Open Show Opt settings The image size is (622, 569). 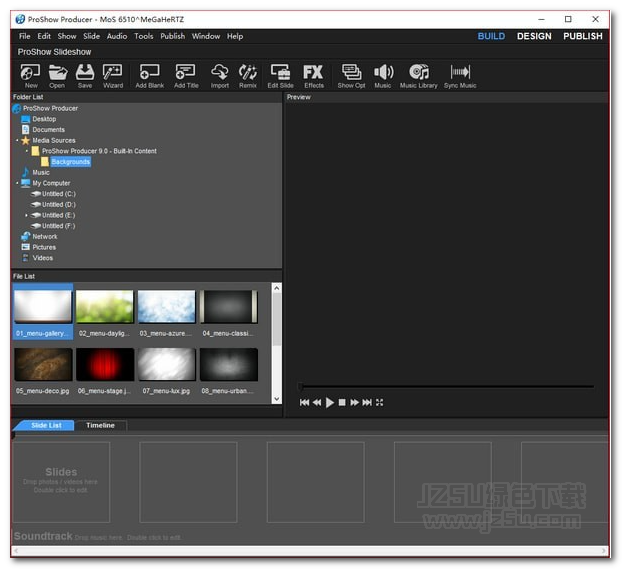(x=351, y=76)
